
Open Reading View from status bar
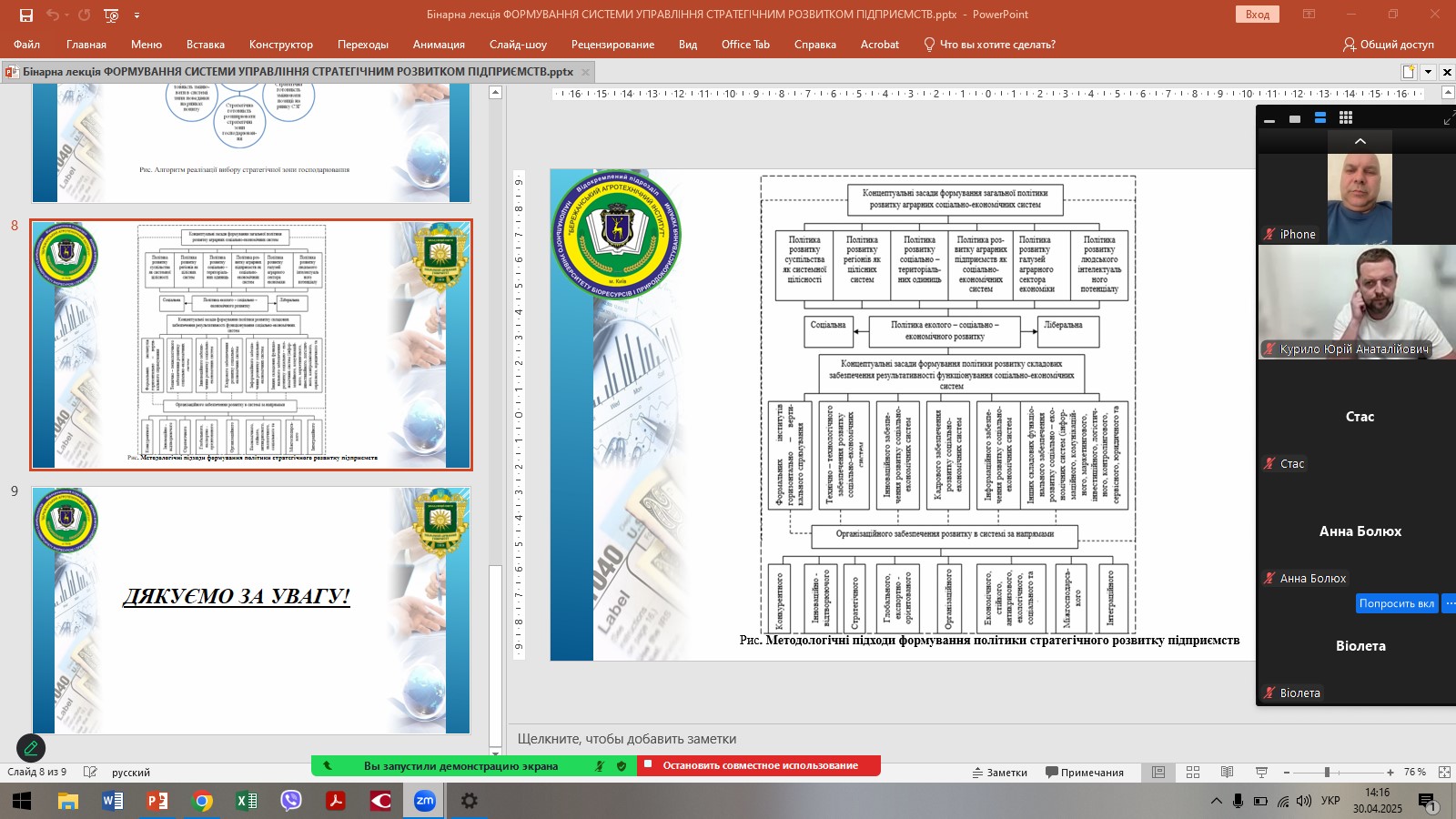tap(1227, 772)
